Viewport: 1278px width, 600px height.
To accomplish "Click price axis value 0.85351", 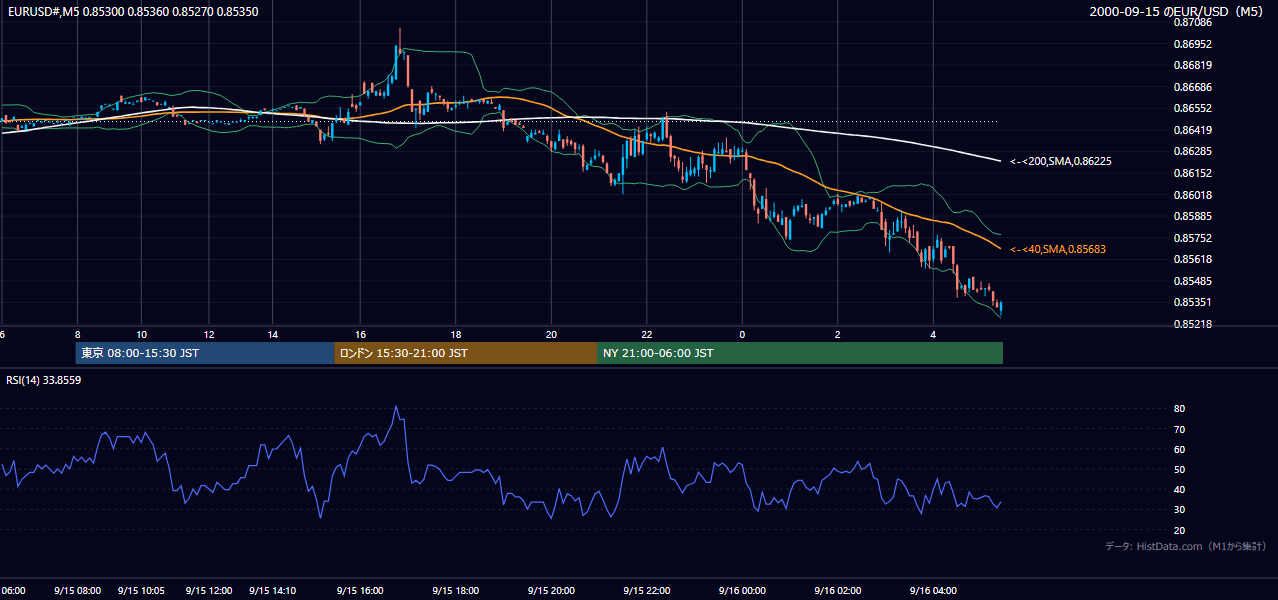I will click(x=1193, y=302).
